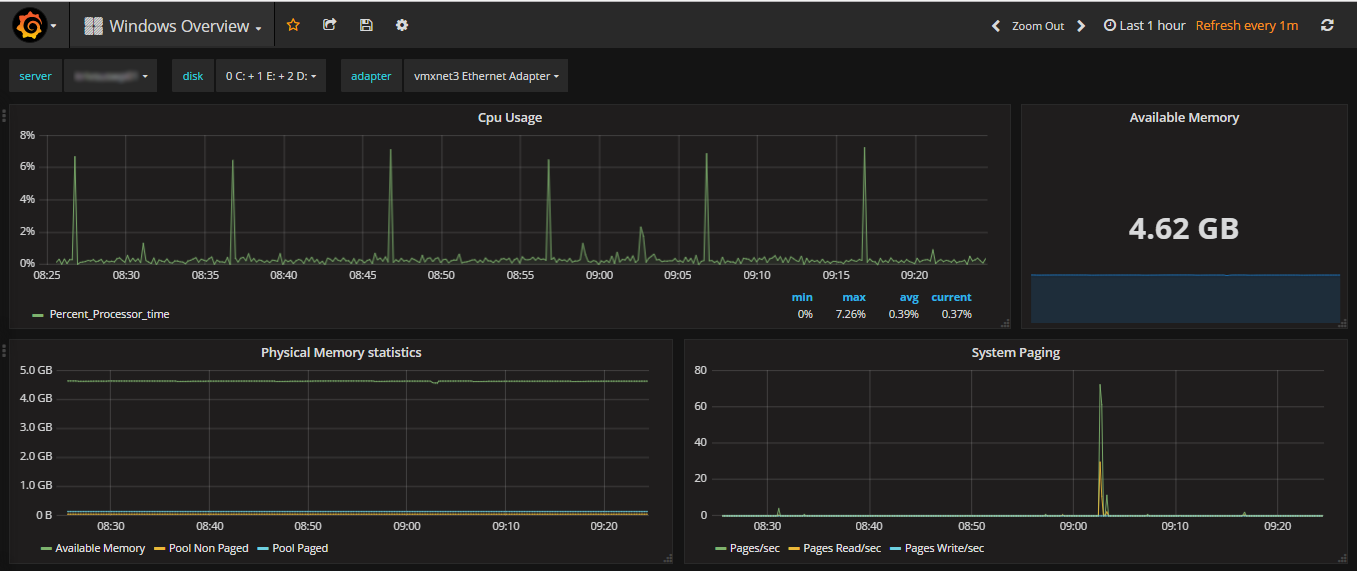Sort legend by the max column header
The width and height of the screenshot is (1357, 571).
pyautogui.click(x=854, y=297)
